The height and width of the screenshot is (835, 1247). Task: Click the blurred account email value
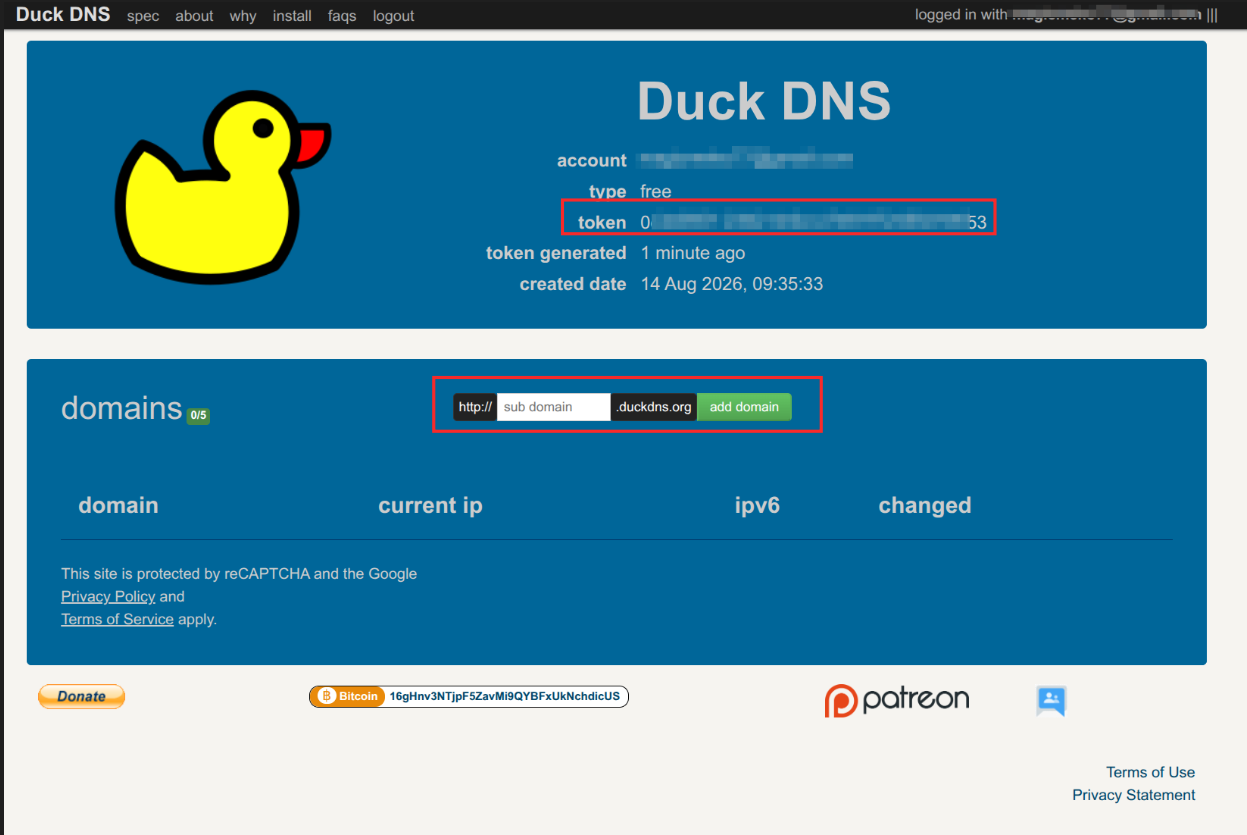[x=746, y=159]
